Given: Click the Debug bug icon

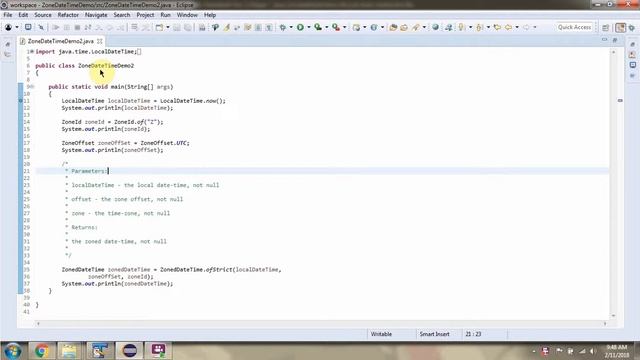Looking at the screenshot, I should click(282, 27).
